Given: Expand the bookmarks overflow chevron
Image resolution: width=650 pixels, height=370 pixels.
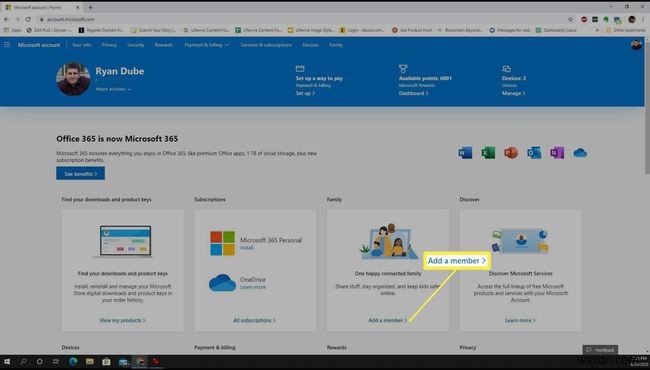Looking at the screenshot, I should [597, 30].
